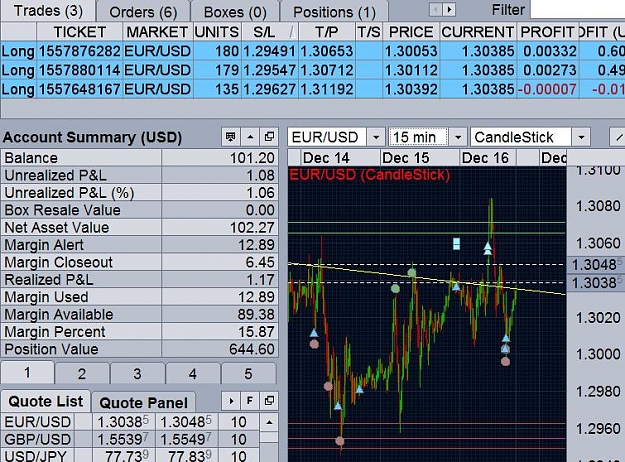The height and width of the screenshot is (462, 625).
Task: Click the Unrealized P&L (%) row
Action: click(x=140, y=193)
